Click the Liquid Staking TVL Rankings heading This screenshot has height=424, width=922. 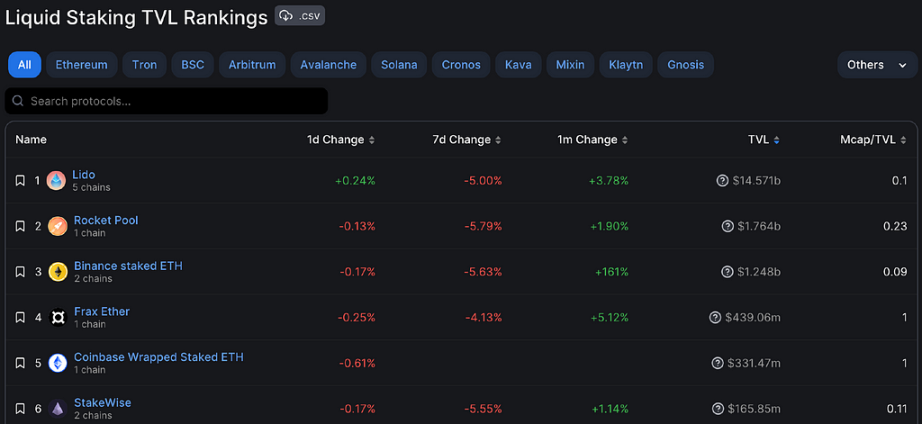[x=136, y=18]
